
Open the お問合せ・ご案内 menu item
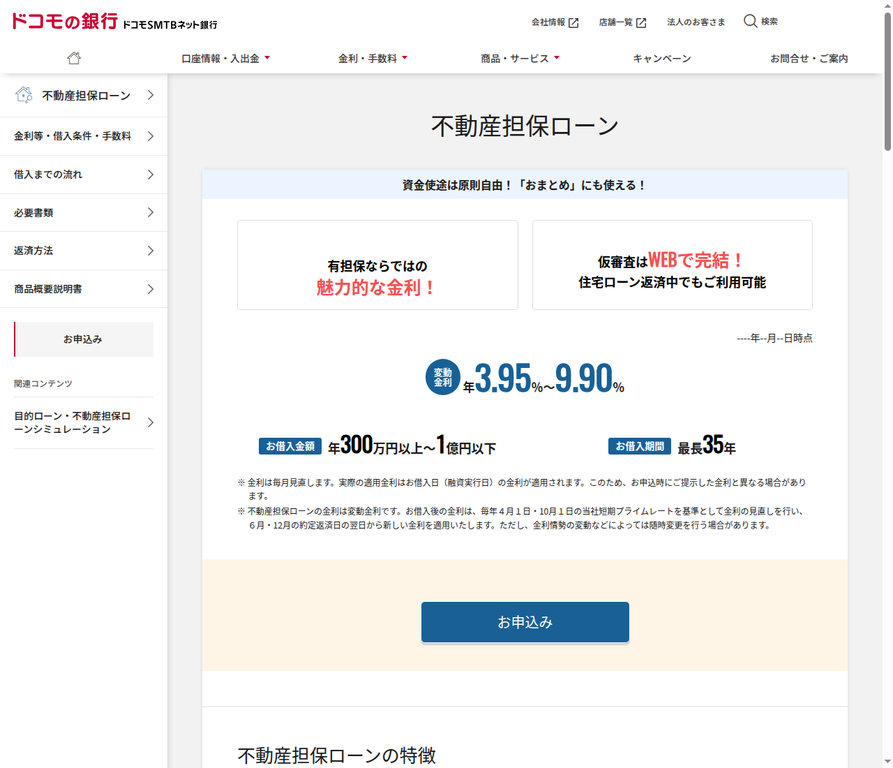pos(809,58)
